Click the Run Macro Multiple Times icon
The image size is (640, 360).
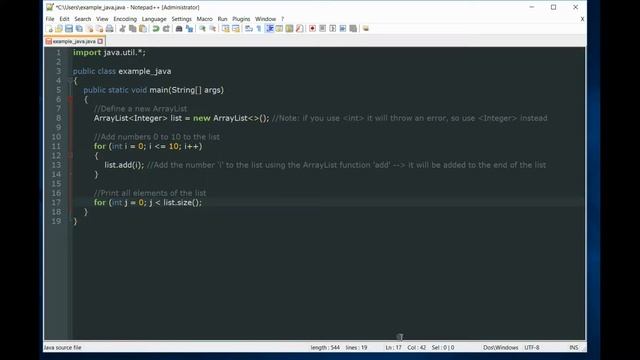tap(343, 29)
